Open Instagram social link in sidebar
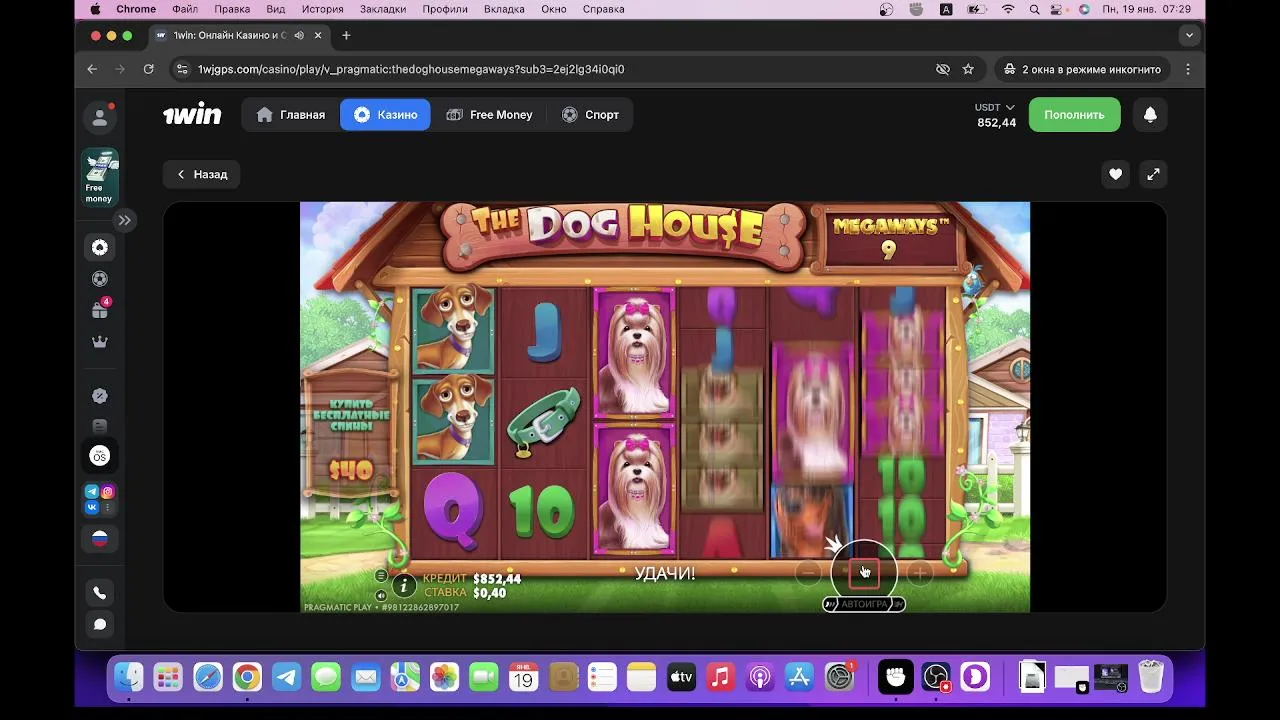Viewport: 1280px width, 720px height. click(x=108, y=491)
